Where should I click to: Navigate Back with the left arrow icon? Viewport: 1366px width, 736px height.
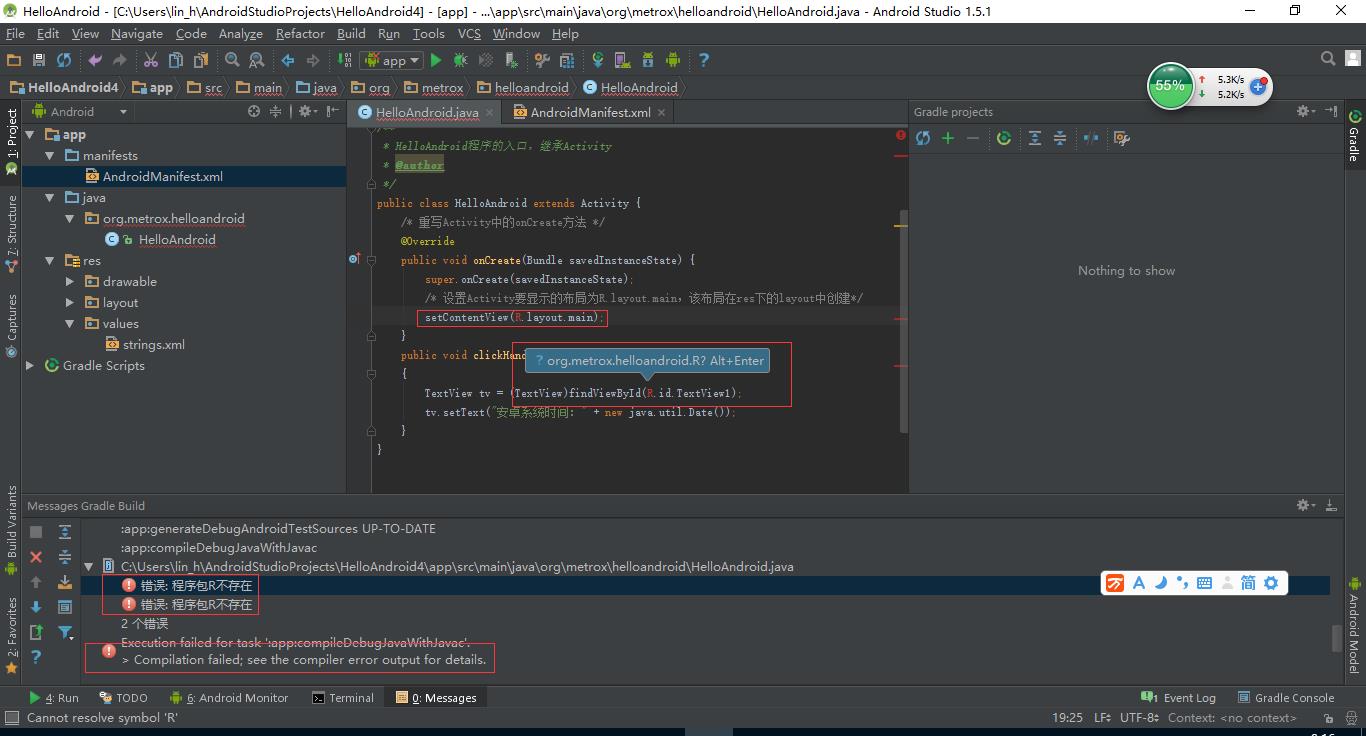click(288, 60)
